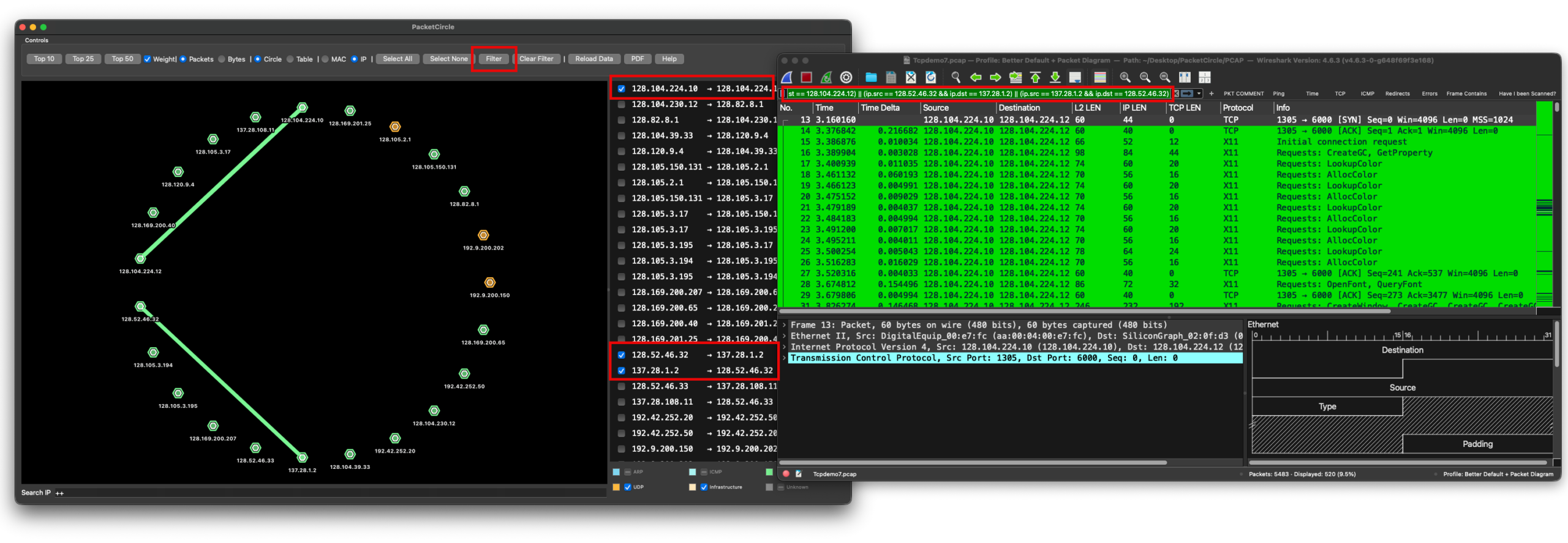The height and width of the screenshot is (543, 1568).
Task: Click the Filter button in PacketCircle
Action: (494, 59)
